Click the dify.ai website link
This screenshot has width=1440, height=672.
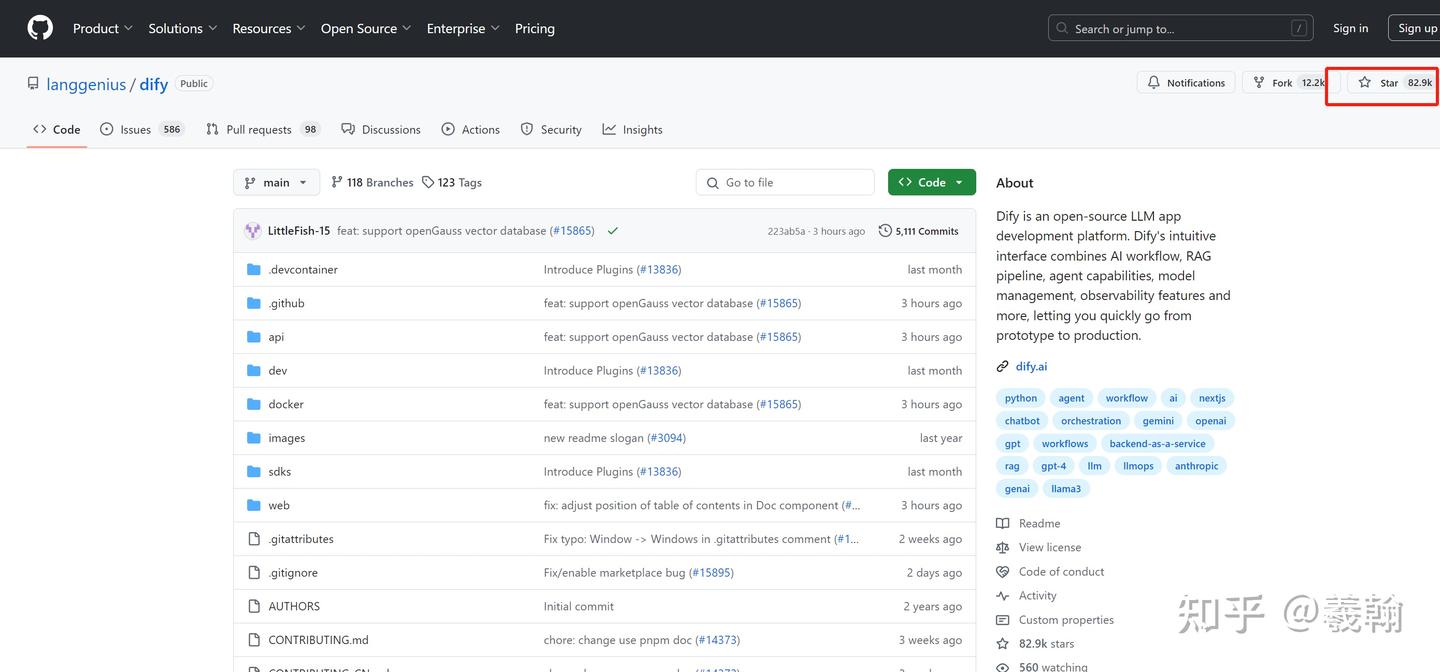pyautogui.click(x=1031, y=367)
